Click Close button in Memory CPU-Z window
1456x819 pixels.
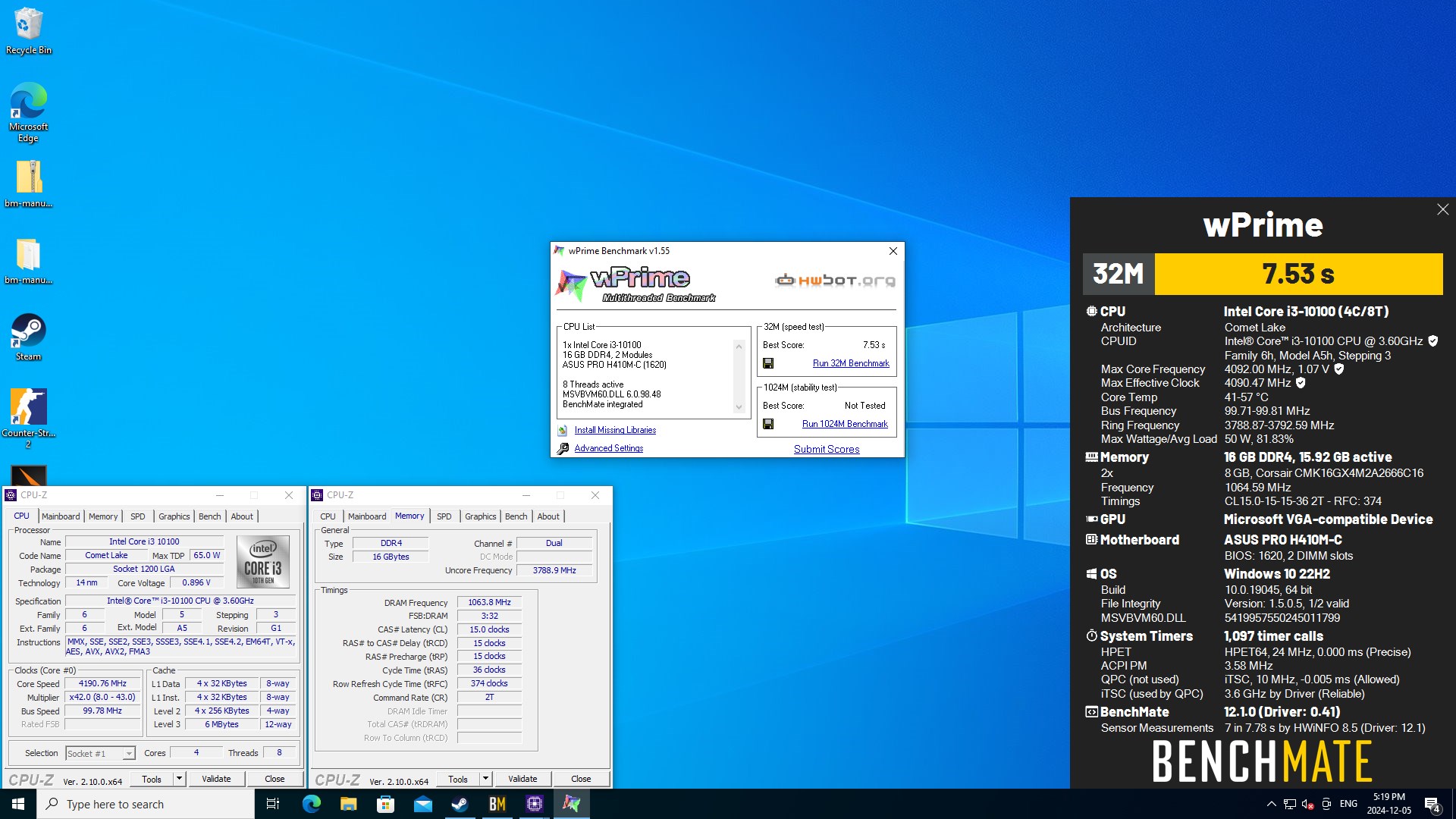pyautogui.click(x=581, y=779)
